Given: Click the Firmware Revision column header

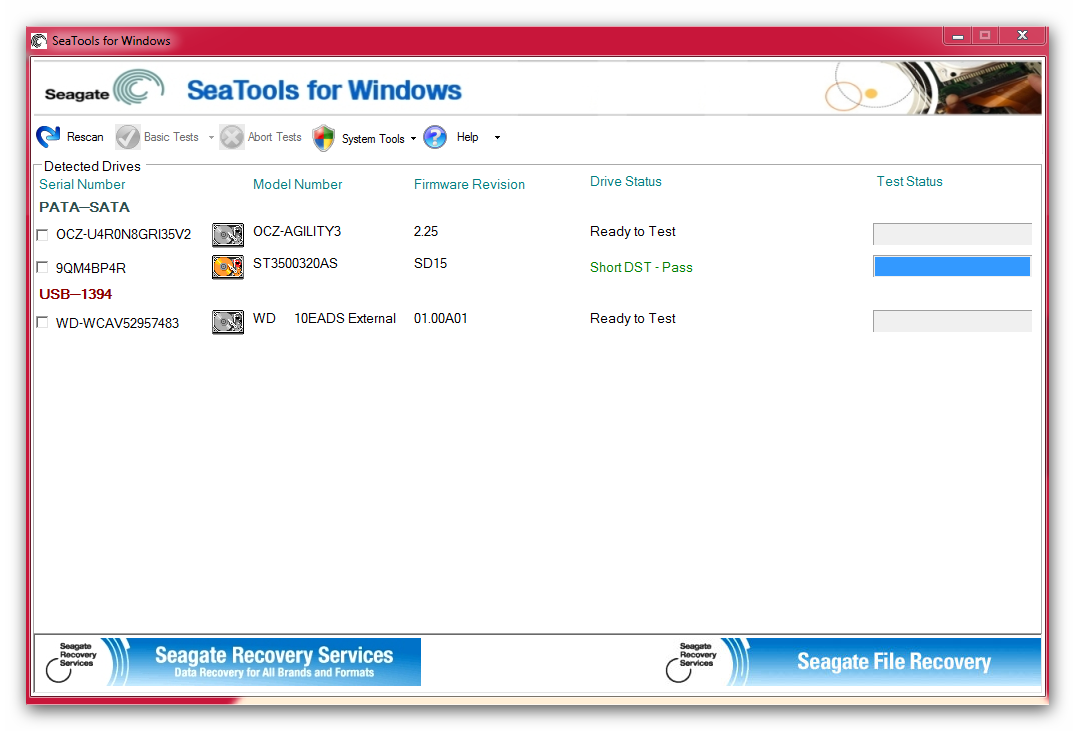Looking at the screenshot, I should point(469,184).
